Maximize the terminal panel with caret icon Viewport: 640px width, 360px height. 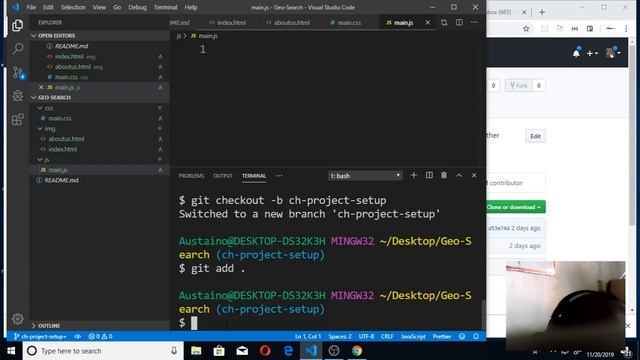coord(459,175)
